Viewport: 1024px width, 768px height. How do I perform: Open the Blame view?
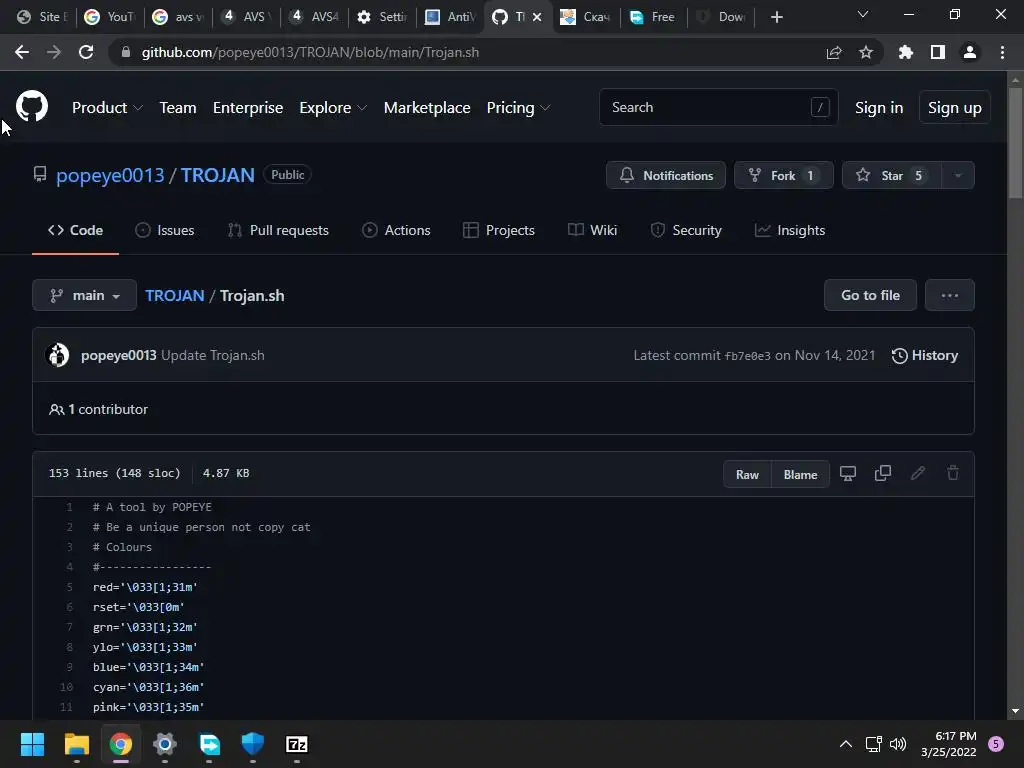(800, 475)
